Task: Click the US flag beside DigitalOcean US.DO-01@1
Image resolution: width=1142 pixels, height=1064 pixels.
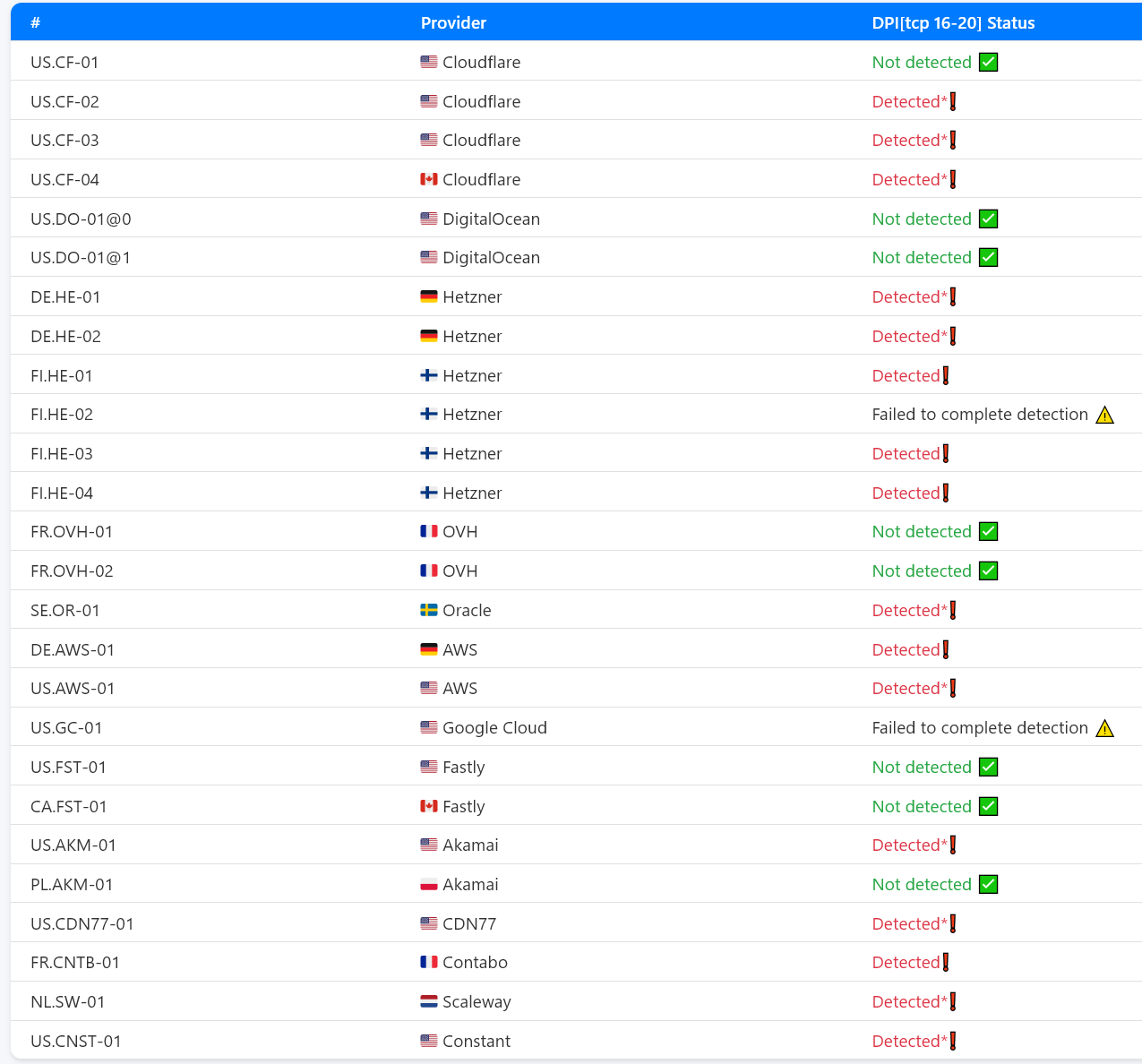Action: (x=429, y=257)
